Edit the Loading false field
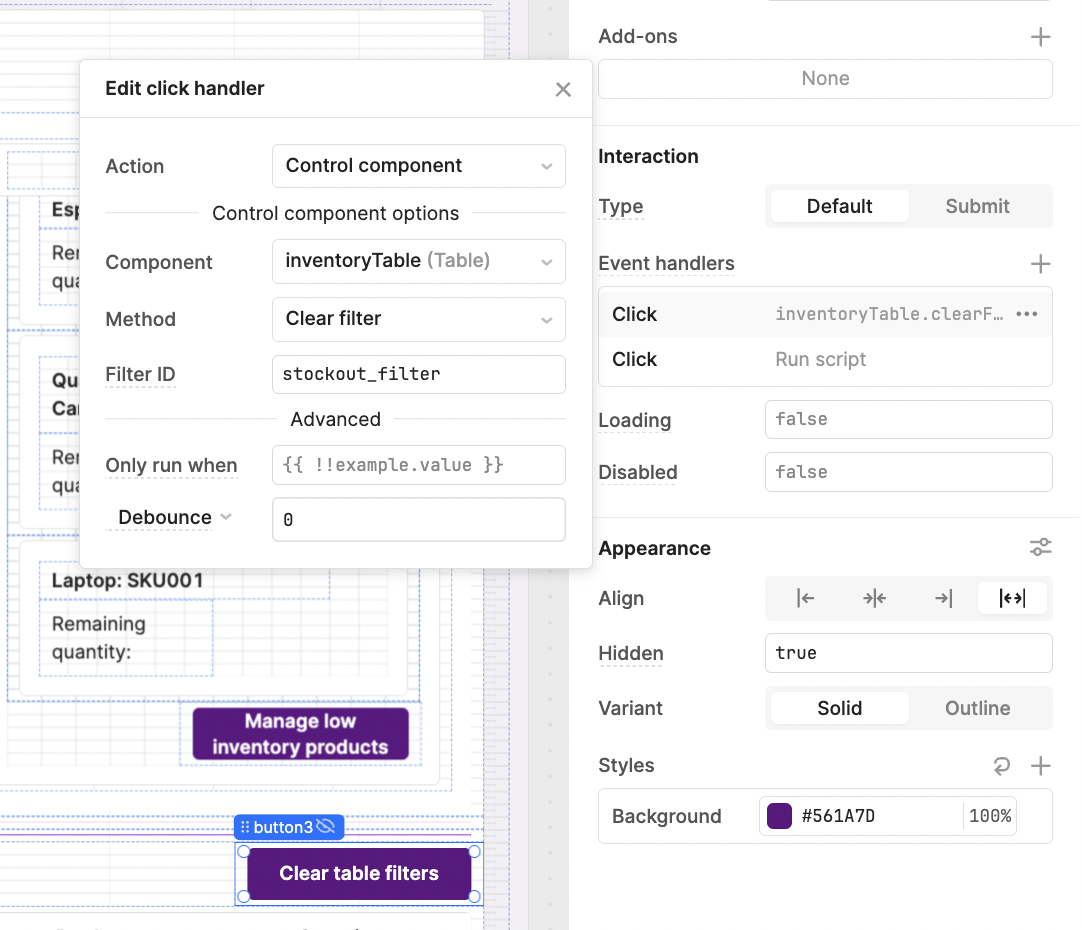Screen dimensions: 1082x930 [x=908, y=419]
